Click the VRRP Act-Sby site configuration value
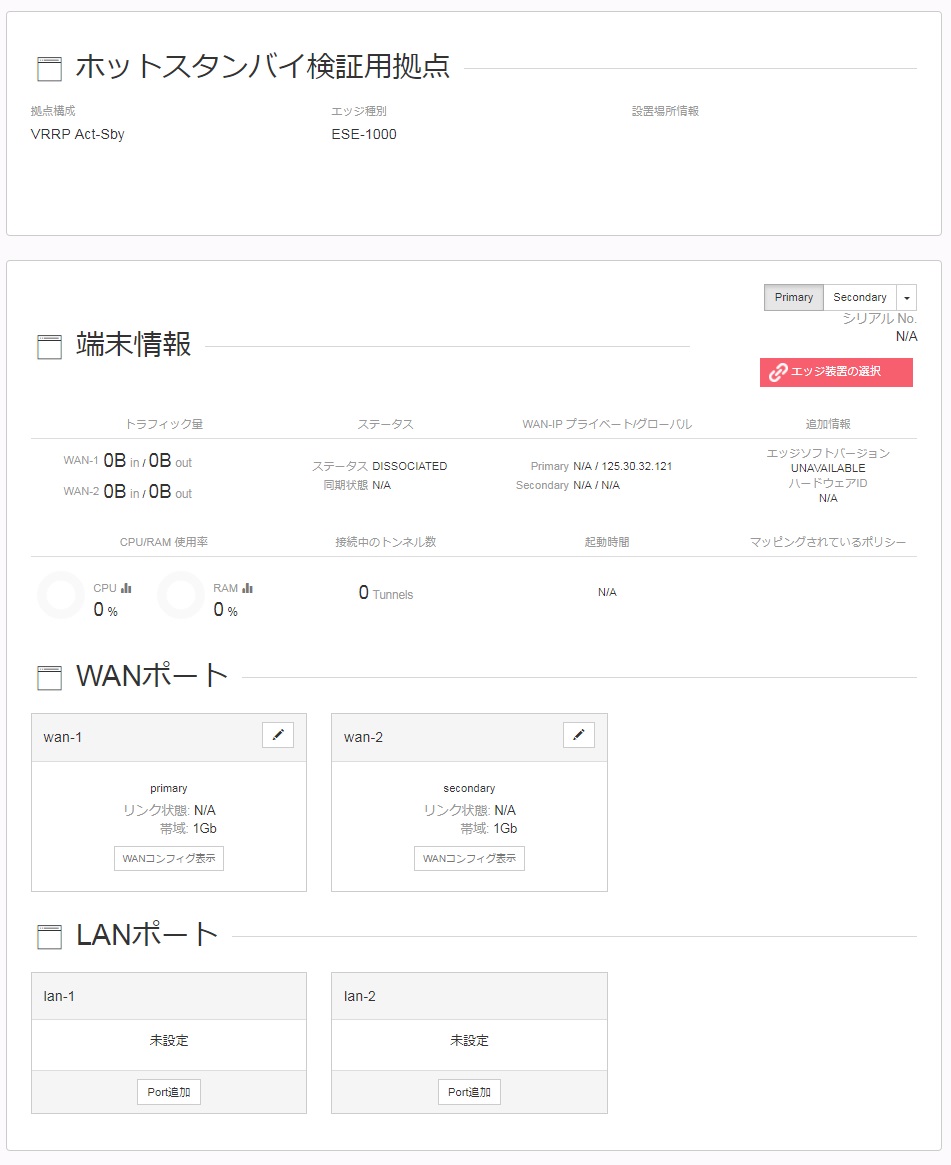 click(x=77, y=134)
